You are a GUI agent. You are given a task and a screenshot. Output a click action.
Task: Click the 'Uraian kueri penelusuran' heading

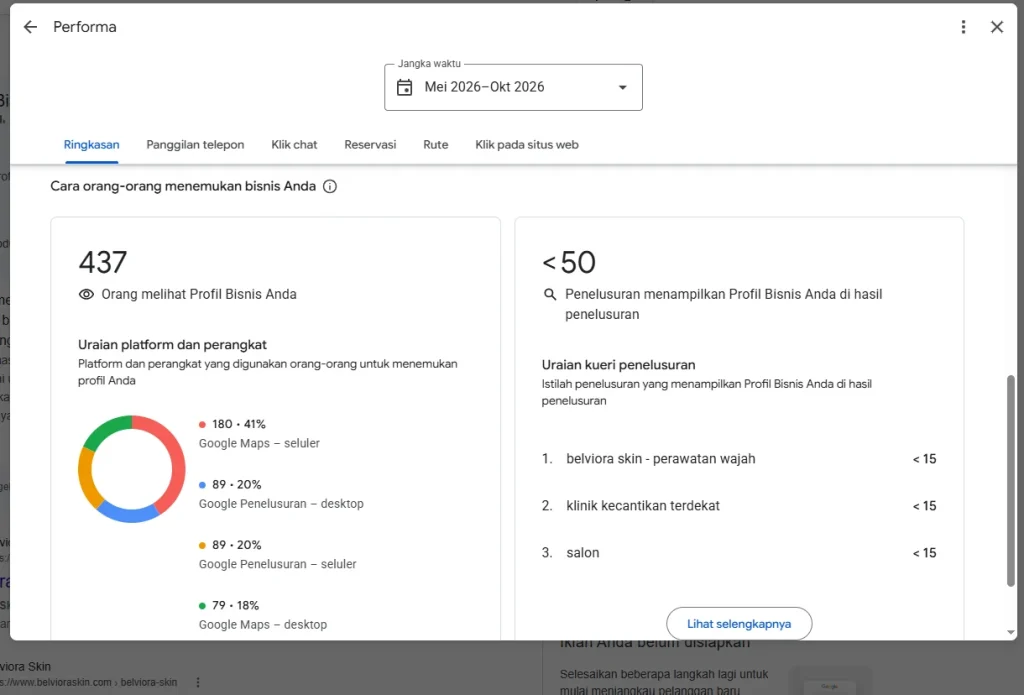(x=618, y=364)
